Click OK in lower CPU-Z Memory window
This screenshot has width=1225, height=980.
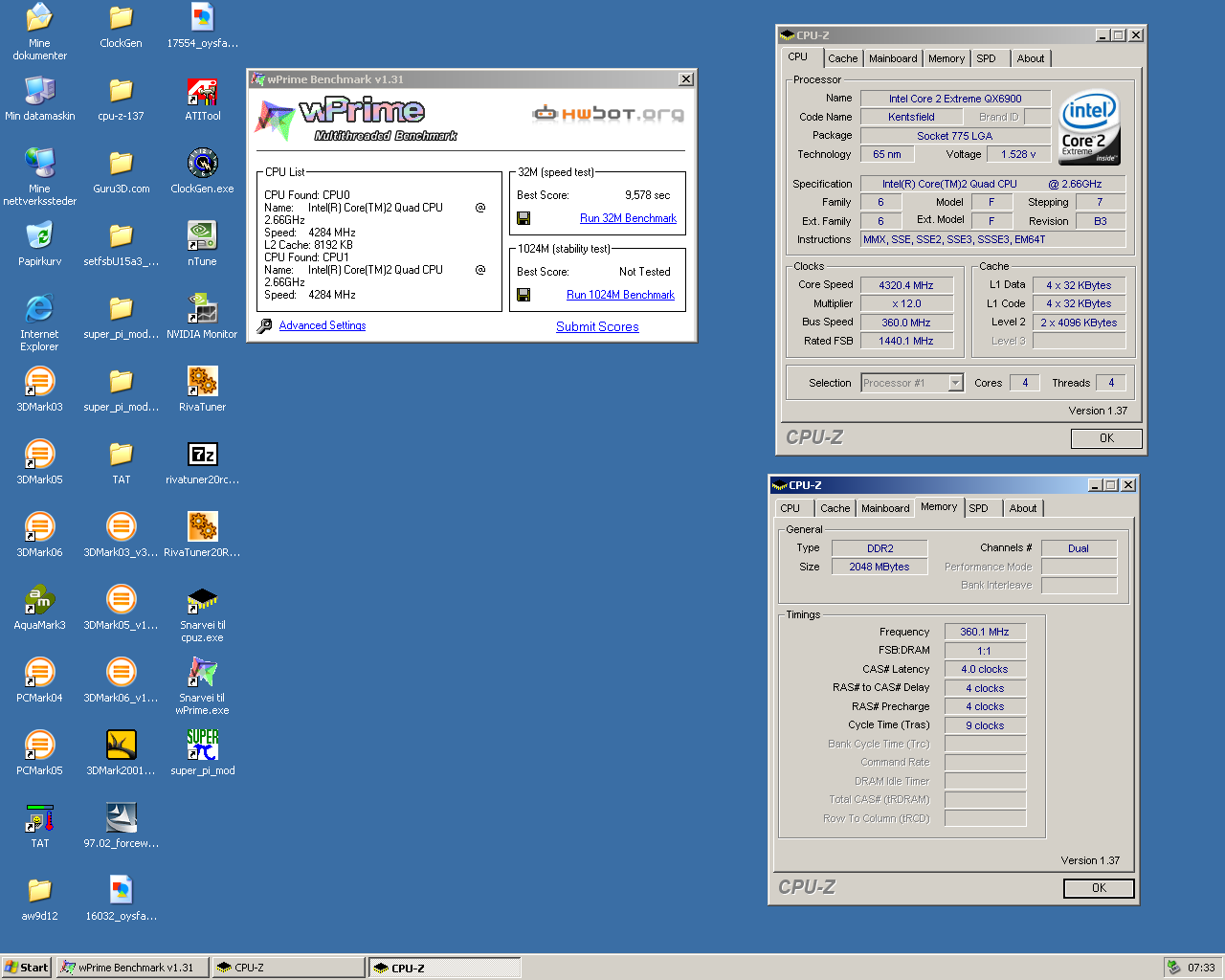(x=1099, y=888)
